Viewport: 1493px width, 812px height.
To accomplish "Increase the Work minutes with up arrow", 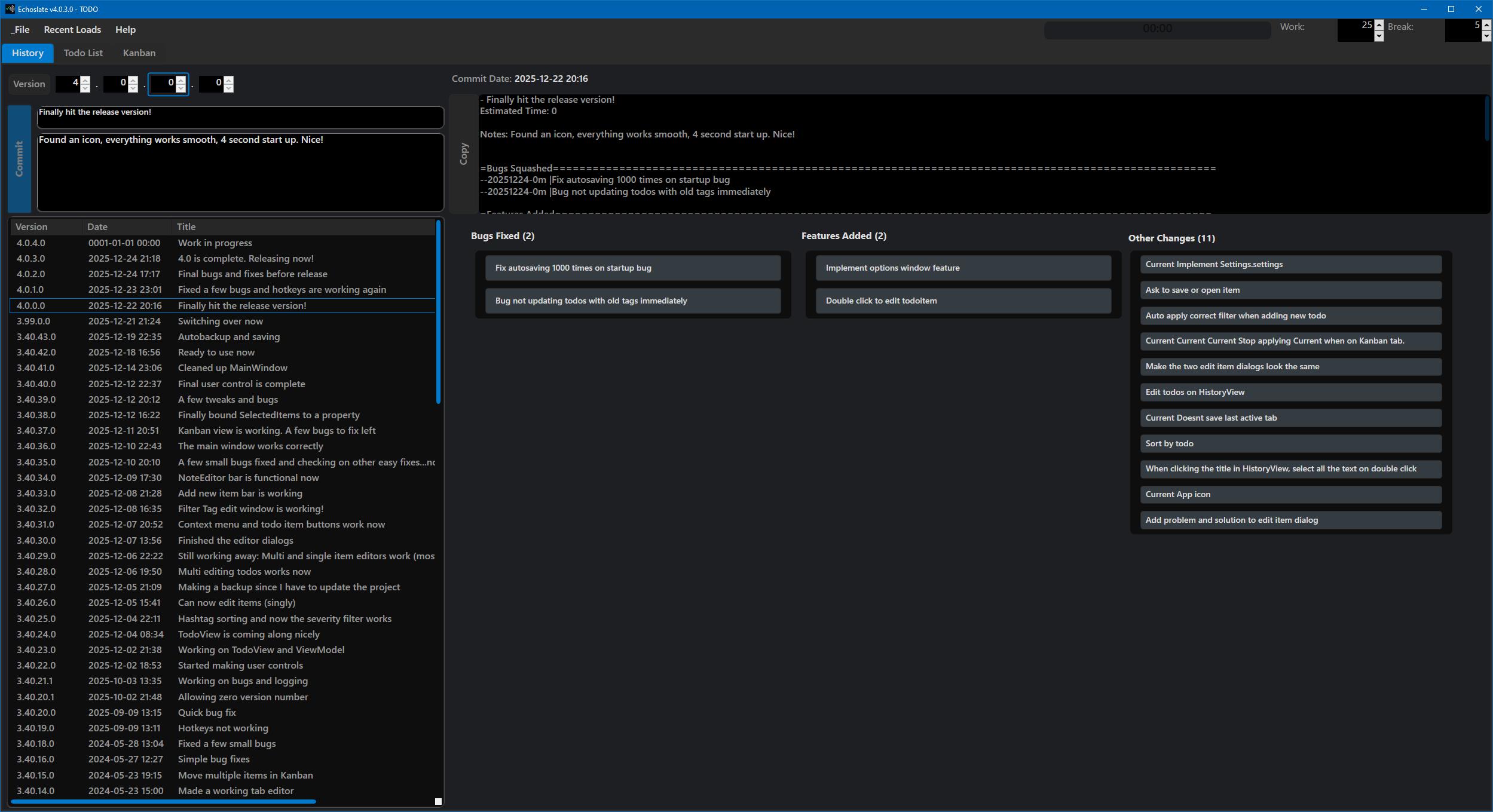I will pyautogui.click(x=1379, y=24).
